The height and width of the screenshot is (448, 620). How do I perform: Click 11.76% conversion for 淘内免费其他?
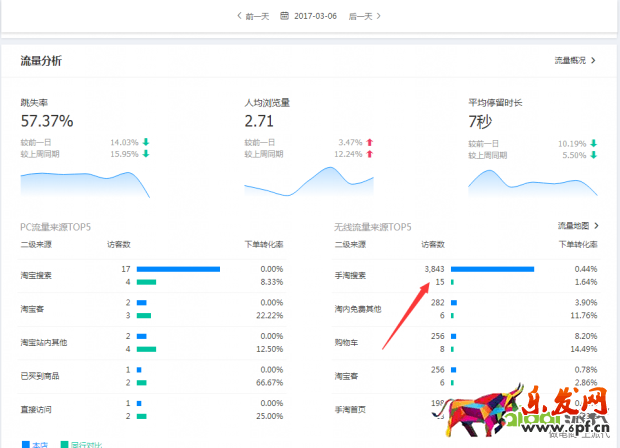coord(584,316)
